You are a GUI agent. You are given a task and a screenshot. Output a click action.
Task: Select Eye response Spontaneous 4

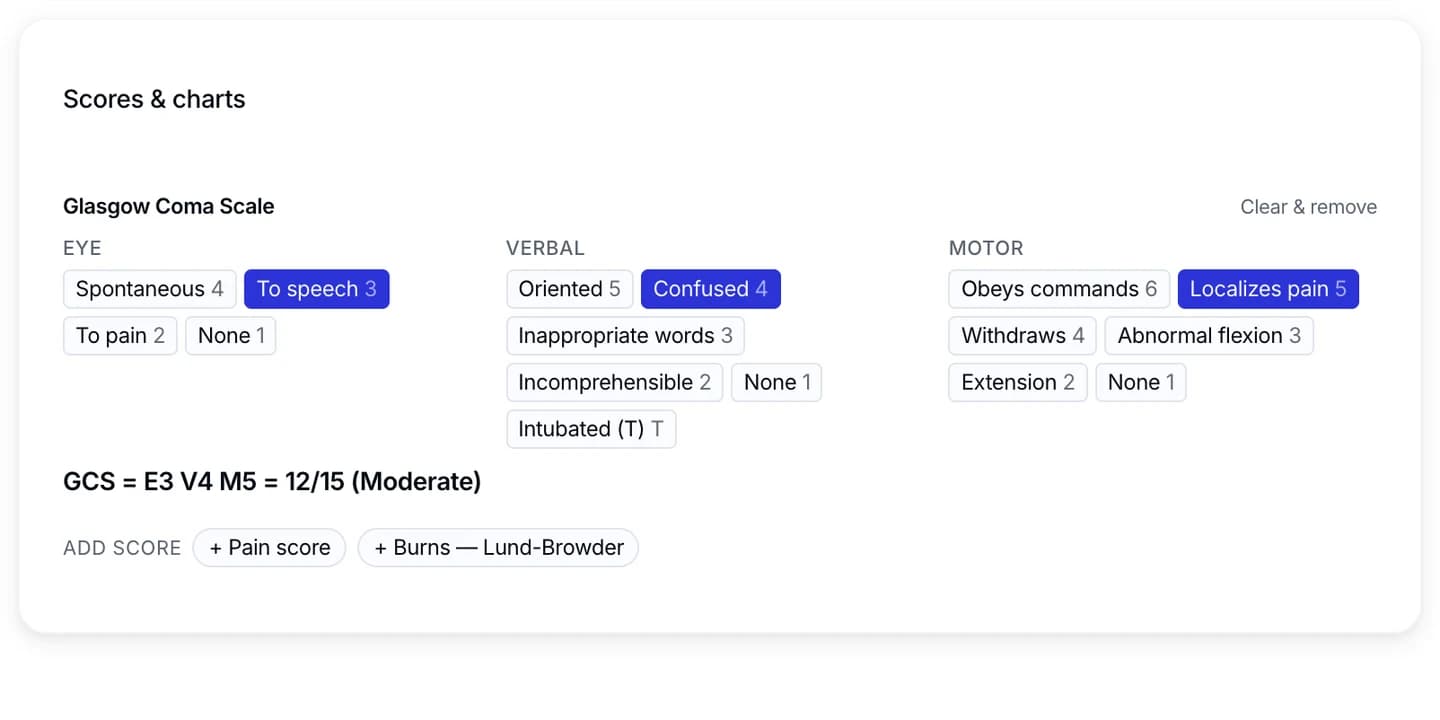point(150,289)
